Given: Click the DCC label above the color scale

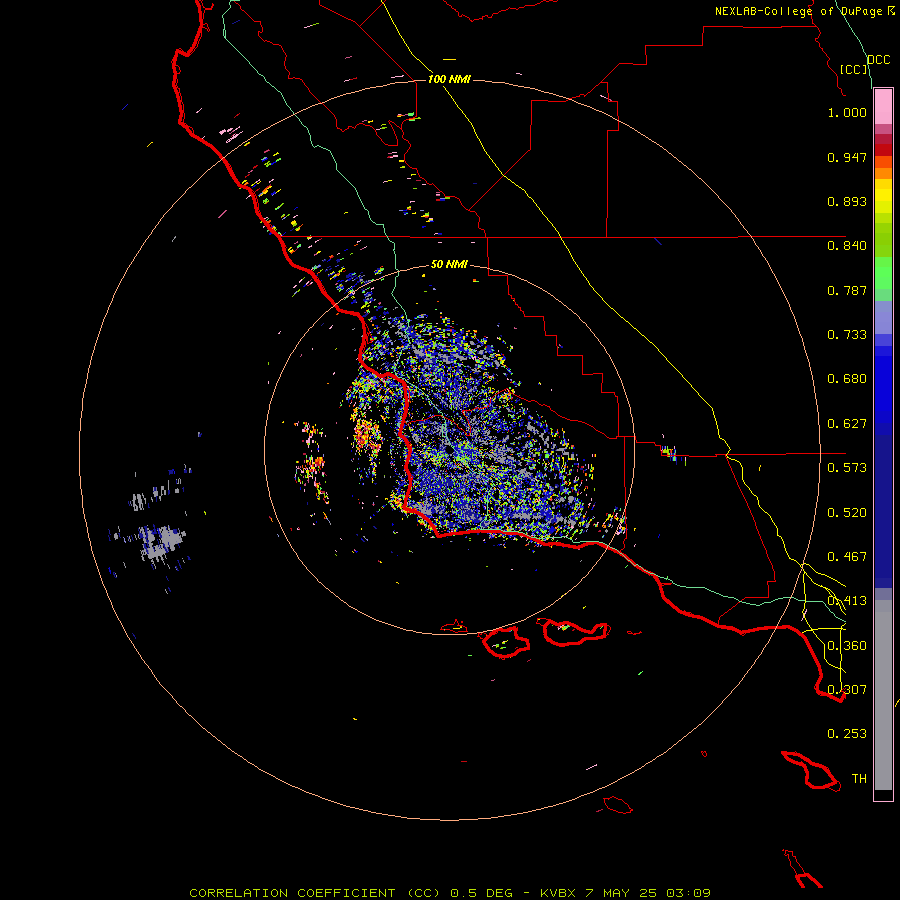Looking at the screenshot, I should click(x=879, y=60).
